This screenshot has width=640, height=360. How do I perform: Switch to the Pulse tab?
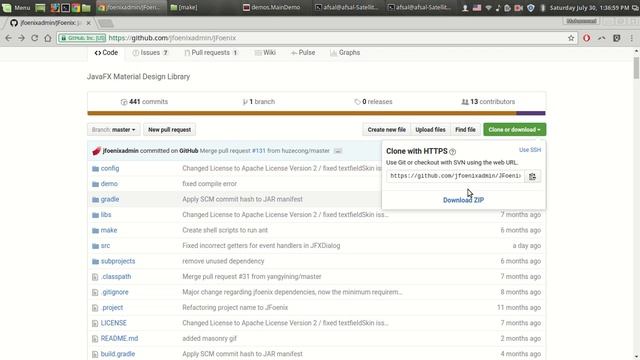pyautogui.click(x=303, y=53)
